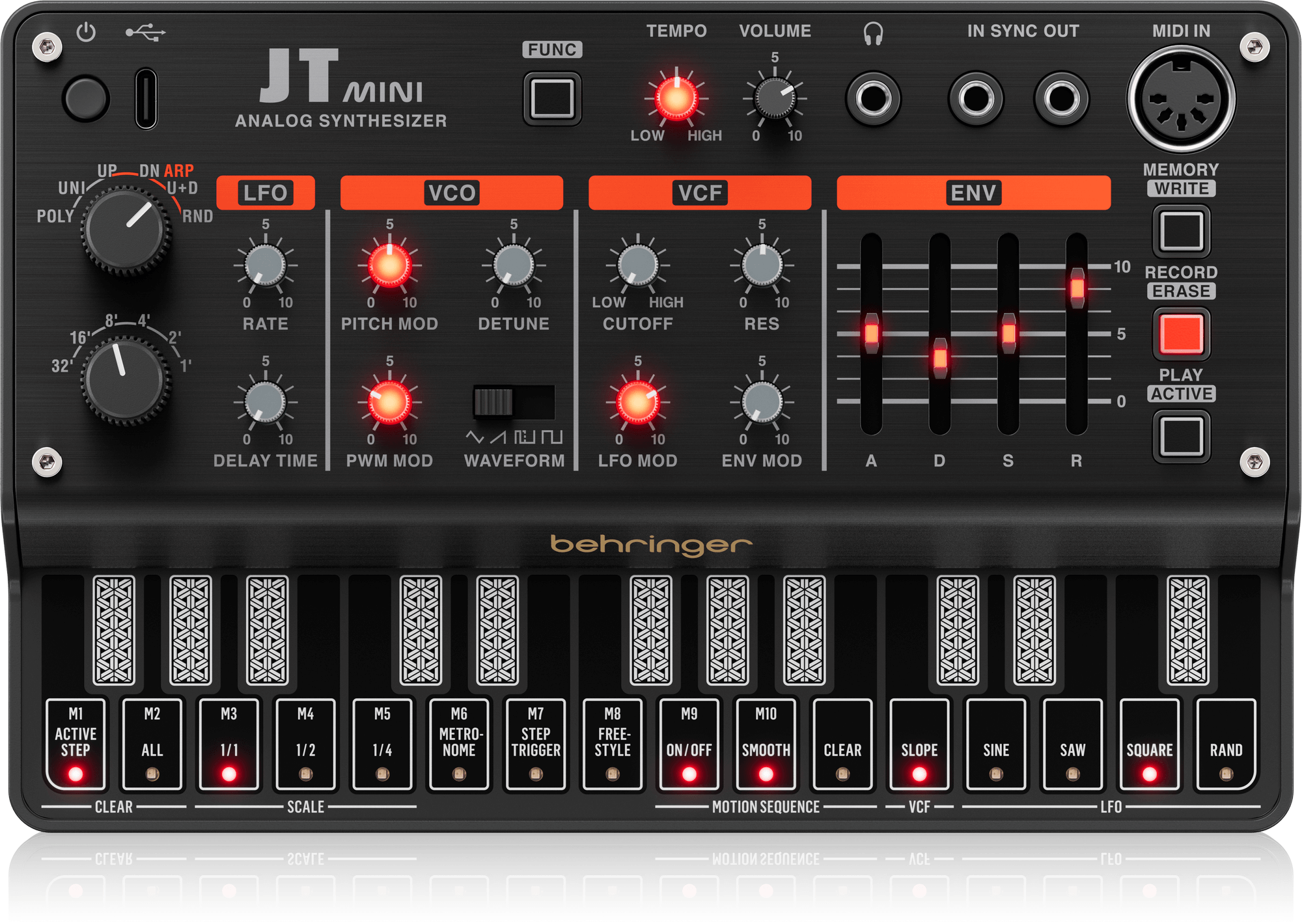Tap the black key above SLOPE and SINE
The height and width of the screenshot is (924, 1302).
pos(958,631)
